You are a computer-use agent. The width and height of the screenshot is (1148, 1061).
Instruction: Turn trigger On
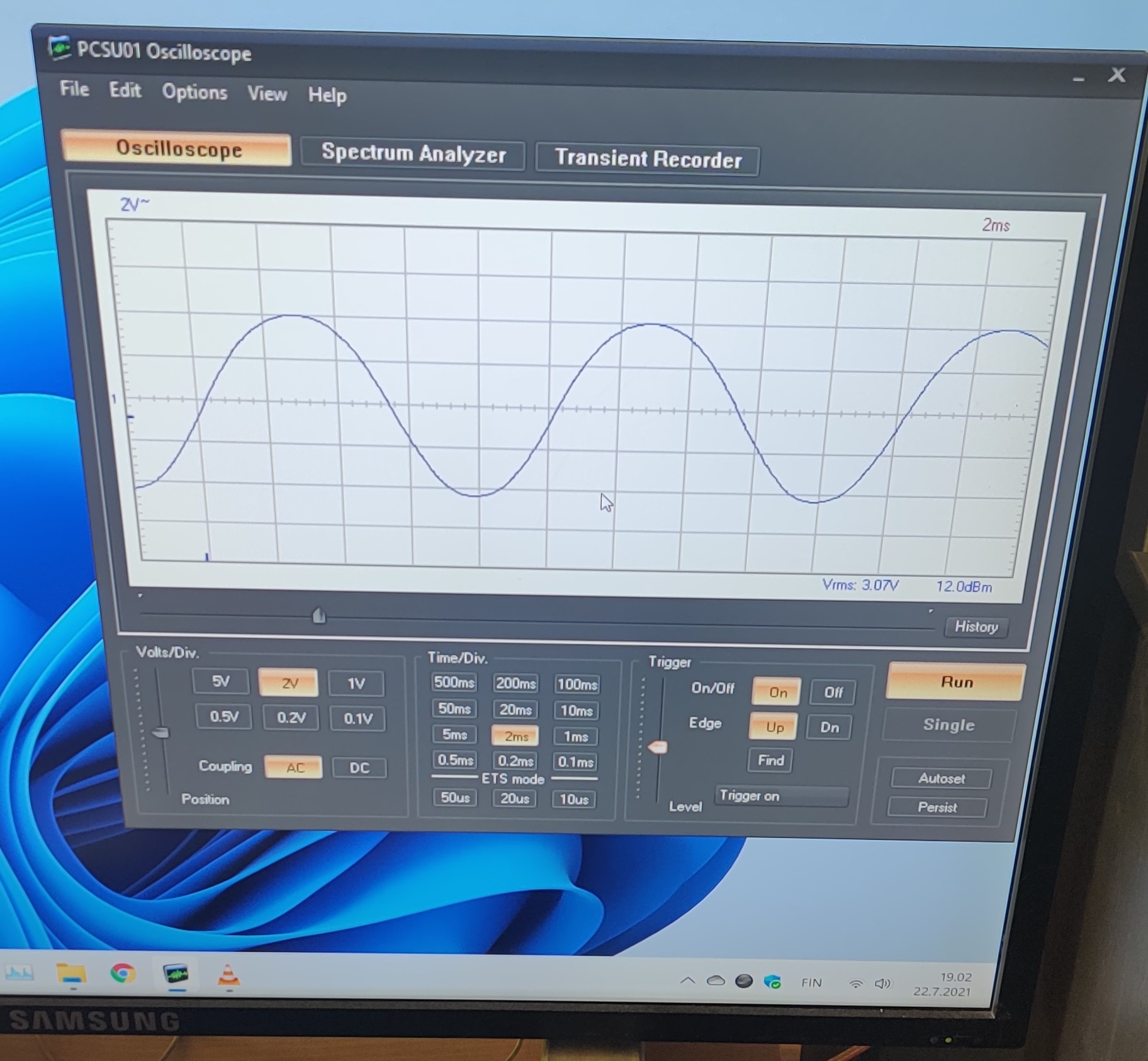(x=777, y=693)
